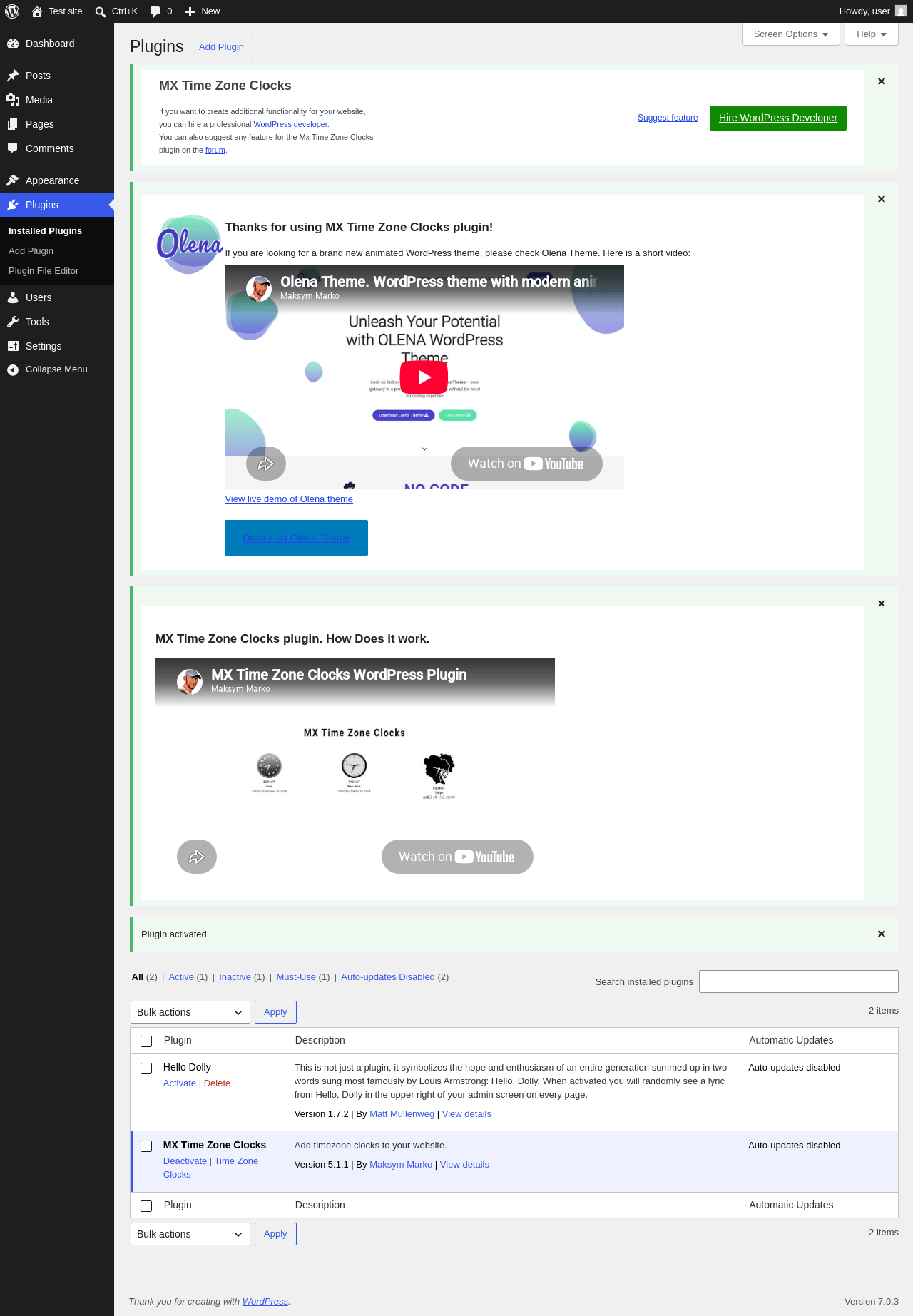Click the share icon on MX Clocks video

pos(197,857)
